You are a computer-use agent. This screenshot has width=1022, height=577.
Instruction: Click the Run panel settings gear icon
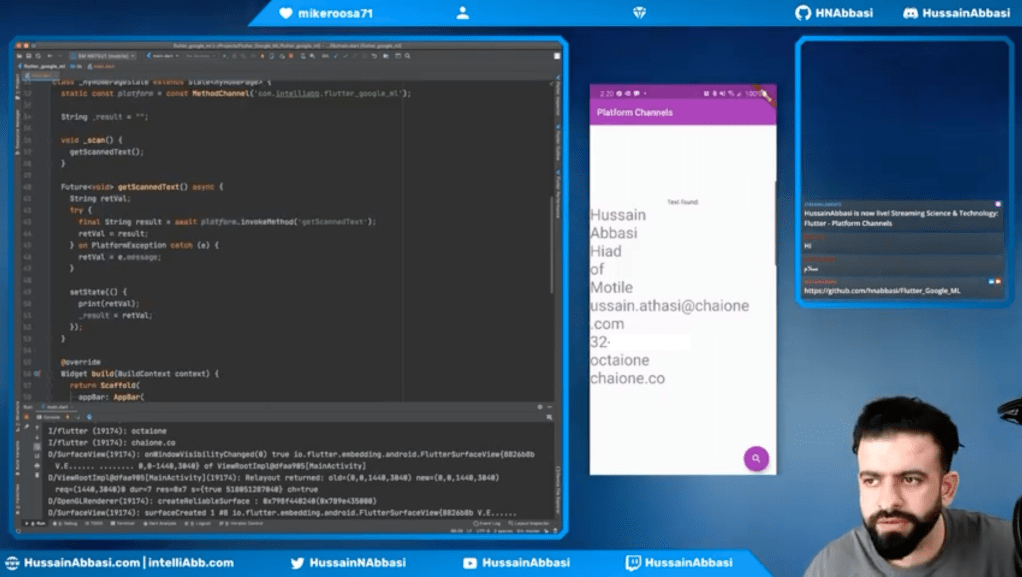point(540,407)
